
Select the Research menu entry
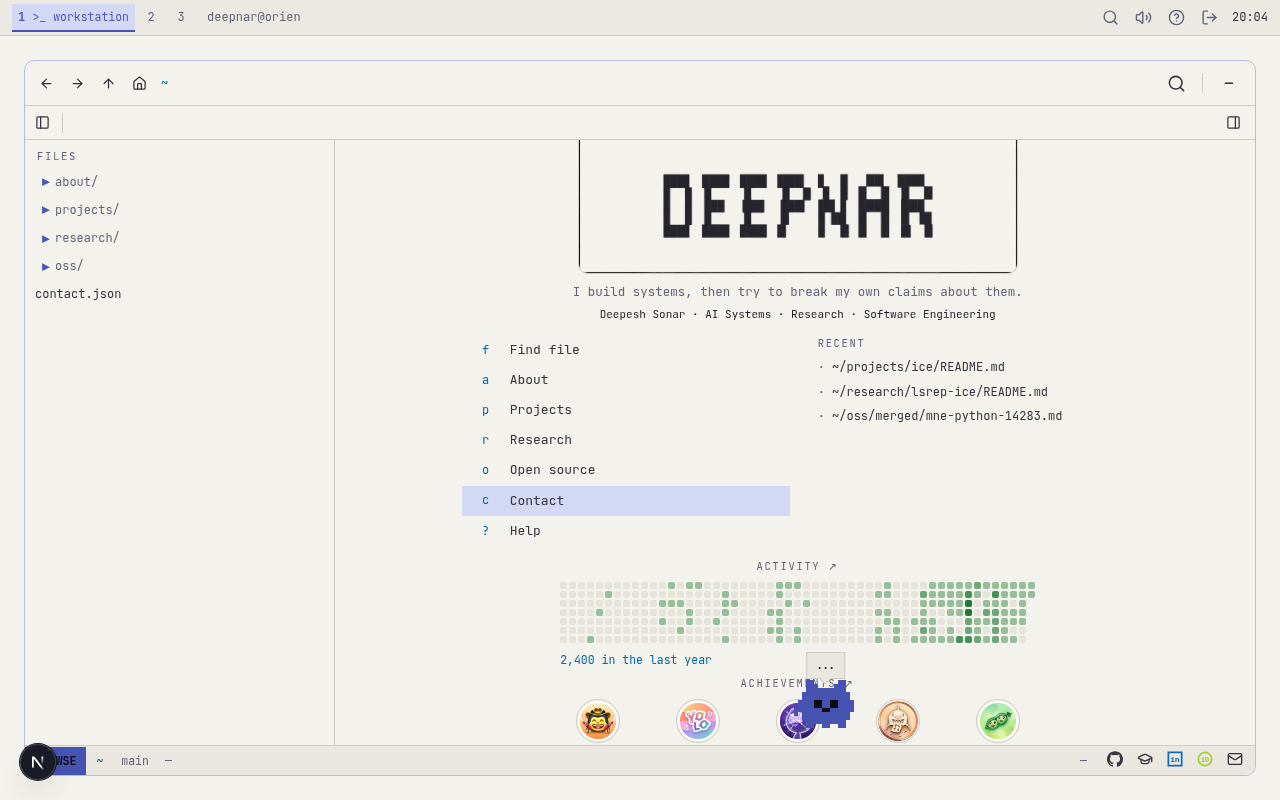coord(626,440)
